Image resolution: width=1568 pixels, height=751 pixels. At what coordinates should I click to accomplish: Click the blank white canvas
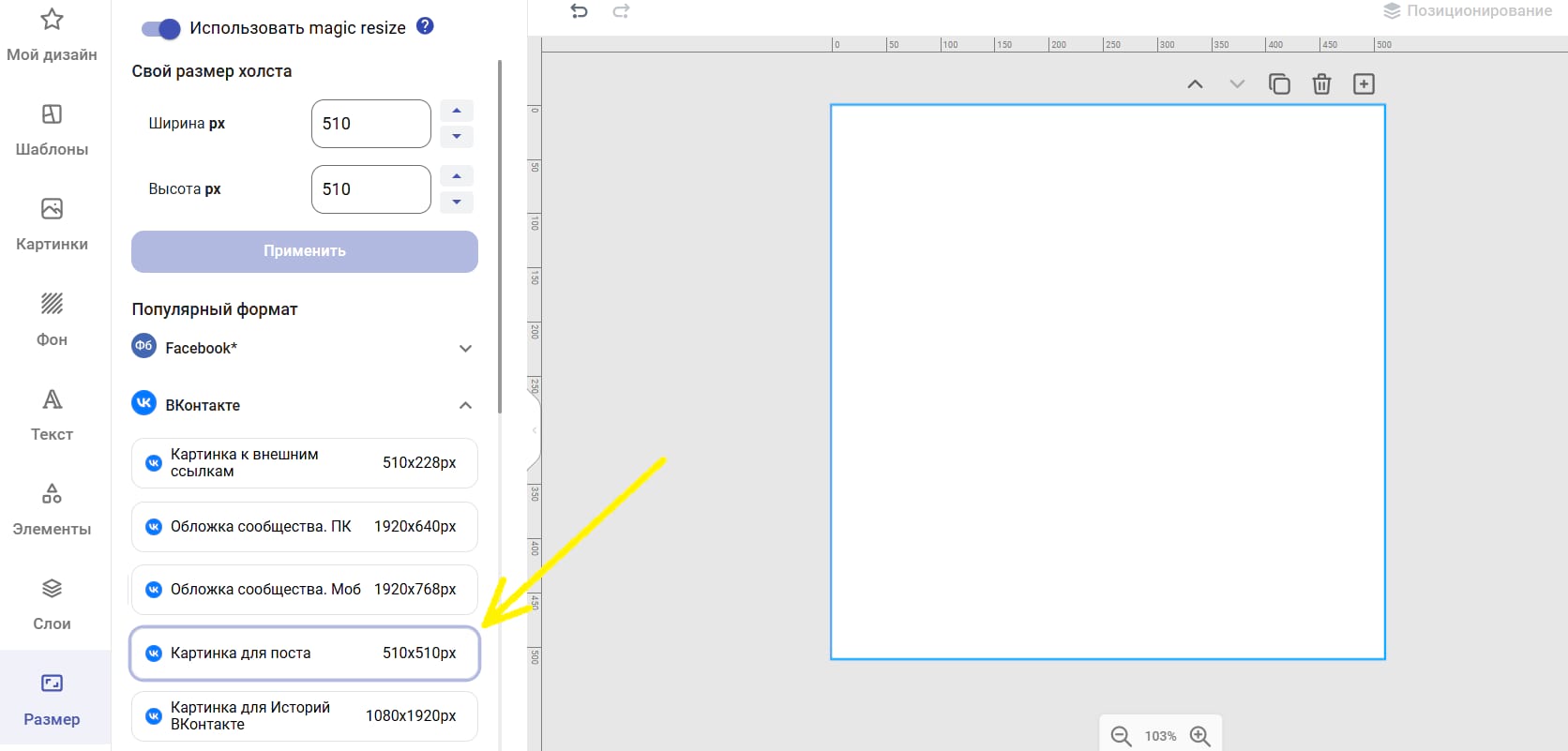coord(1108,382)
